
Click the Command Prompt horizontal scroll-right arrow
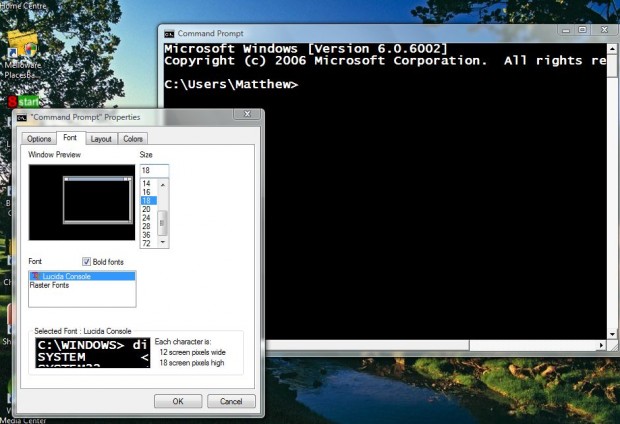[601, 345]
